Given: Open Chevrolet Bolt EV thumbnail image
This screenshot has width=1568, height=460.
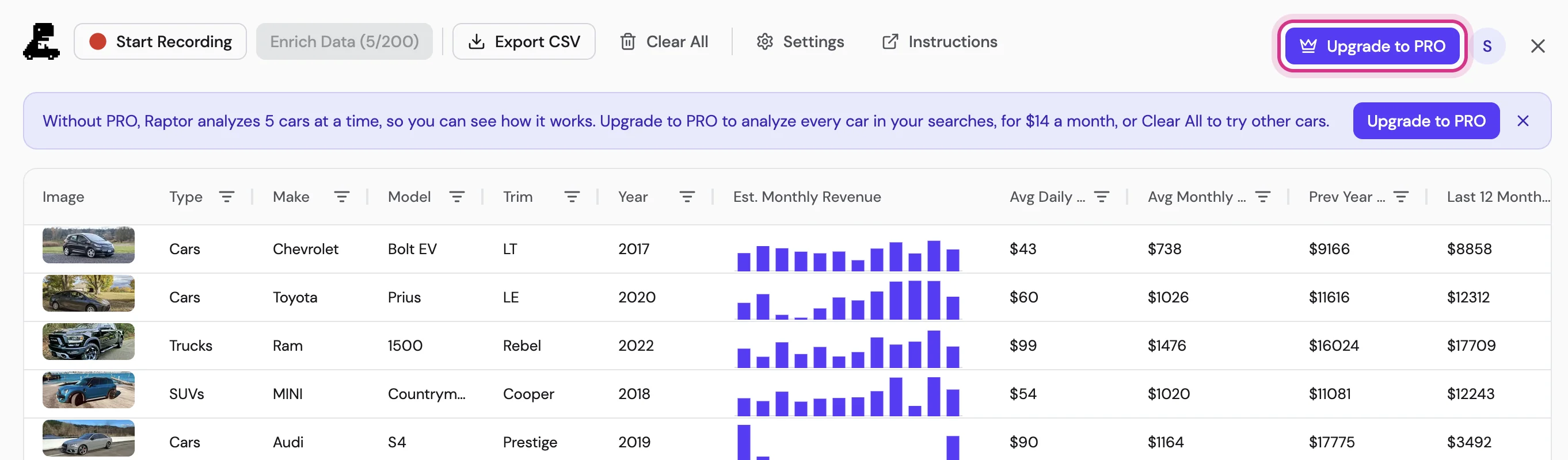Looking at the screenshot, I should point(88,245).
